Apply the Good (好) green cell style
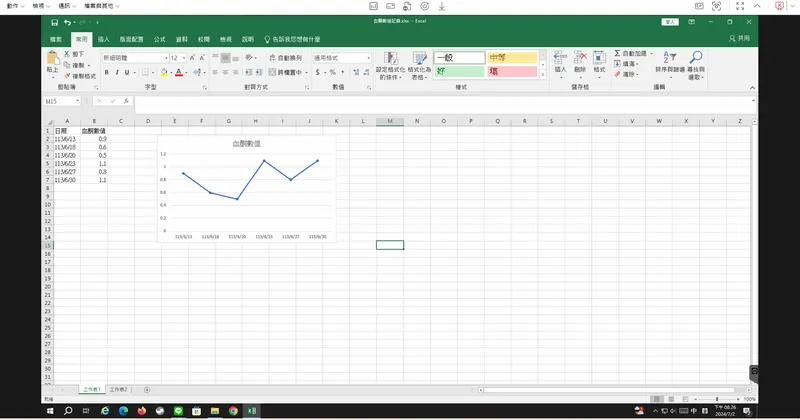The width and height of the screenshot is (800, 420). click(459, 71)
